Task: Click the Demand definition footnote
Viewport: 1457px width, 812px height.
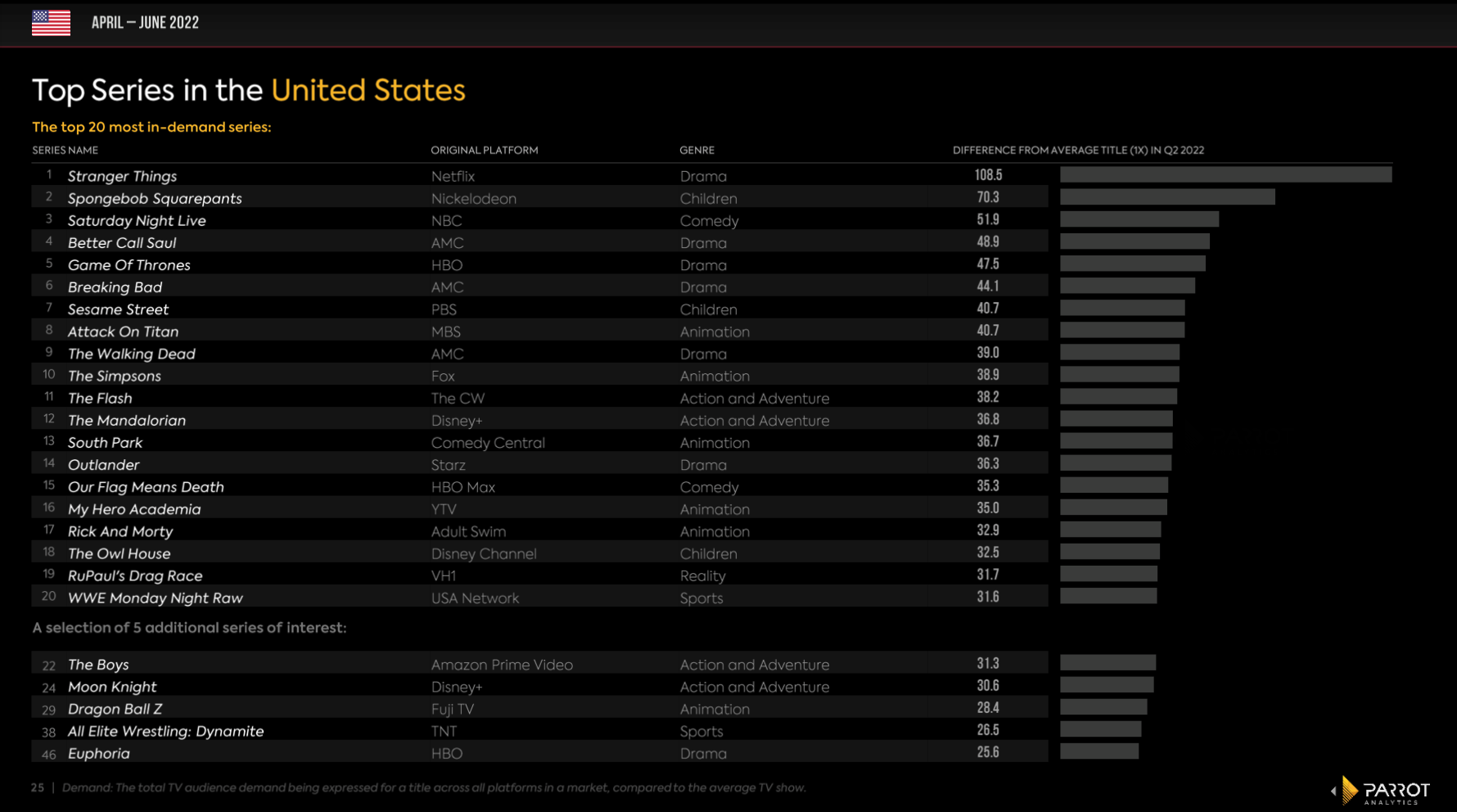Action: 434,787
